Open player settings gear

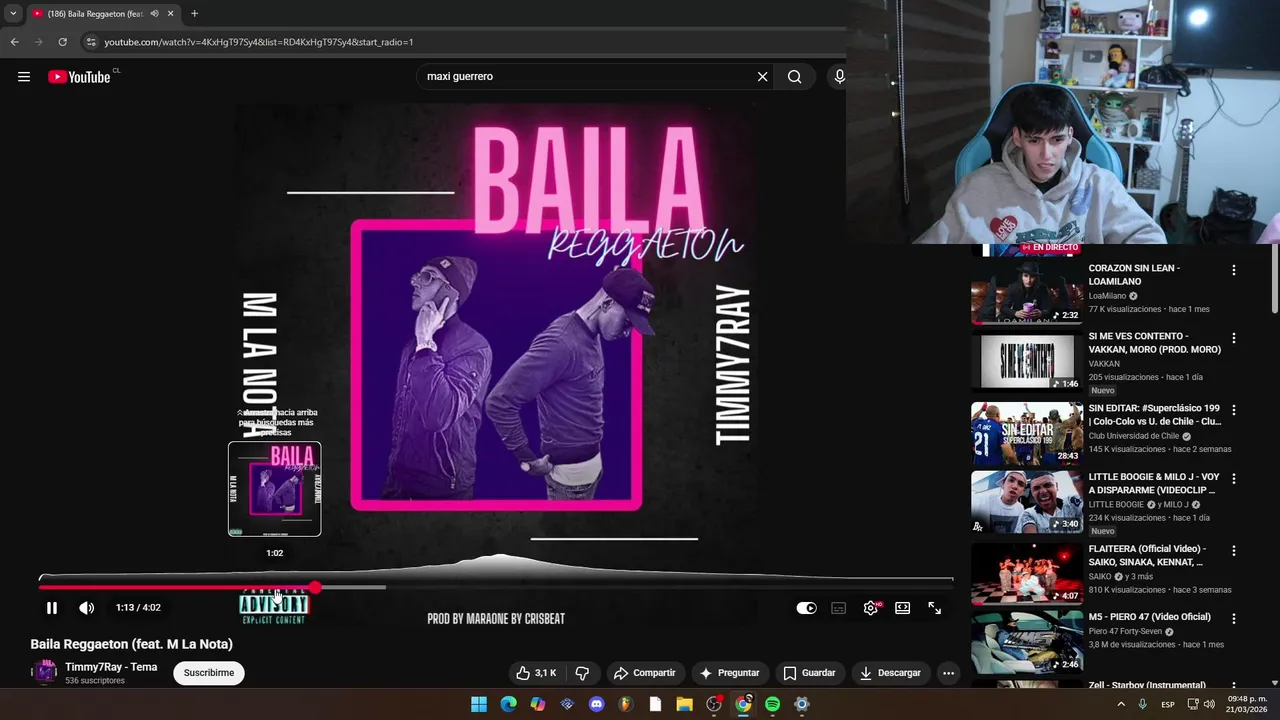tap(871, 608)
